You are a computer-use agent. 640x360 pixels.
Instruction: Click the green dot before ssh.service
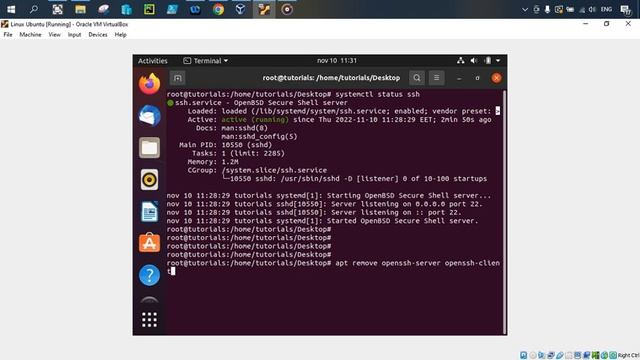[170, 103]
